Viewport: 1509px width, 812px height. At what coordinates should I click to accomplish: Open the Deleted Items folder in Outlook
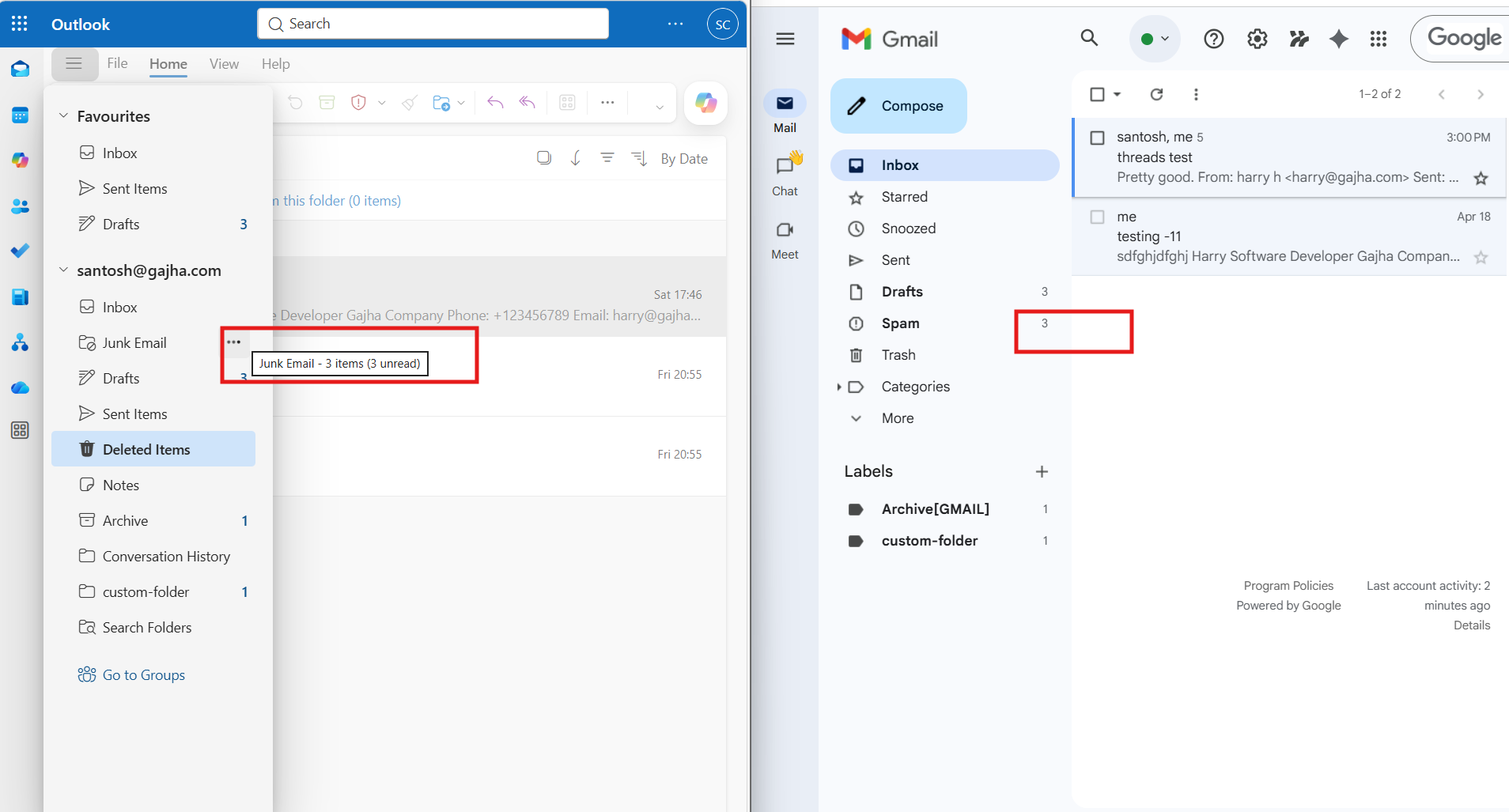(153, 449)
